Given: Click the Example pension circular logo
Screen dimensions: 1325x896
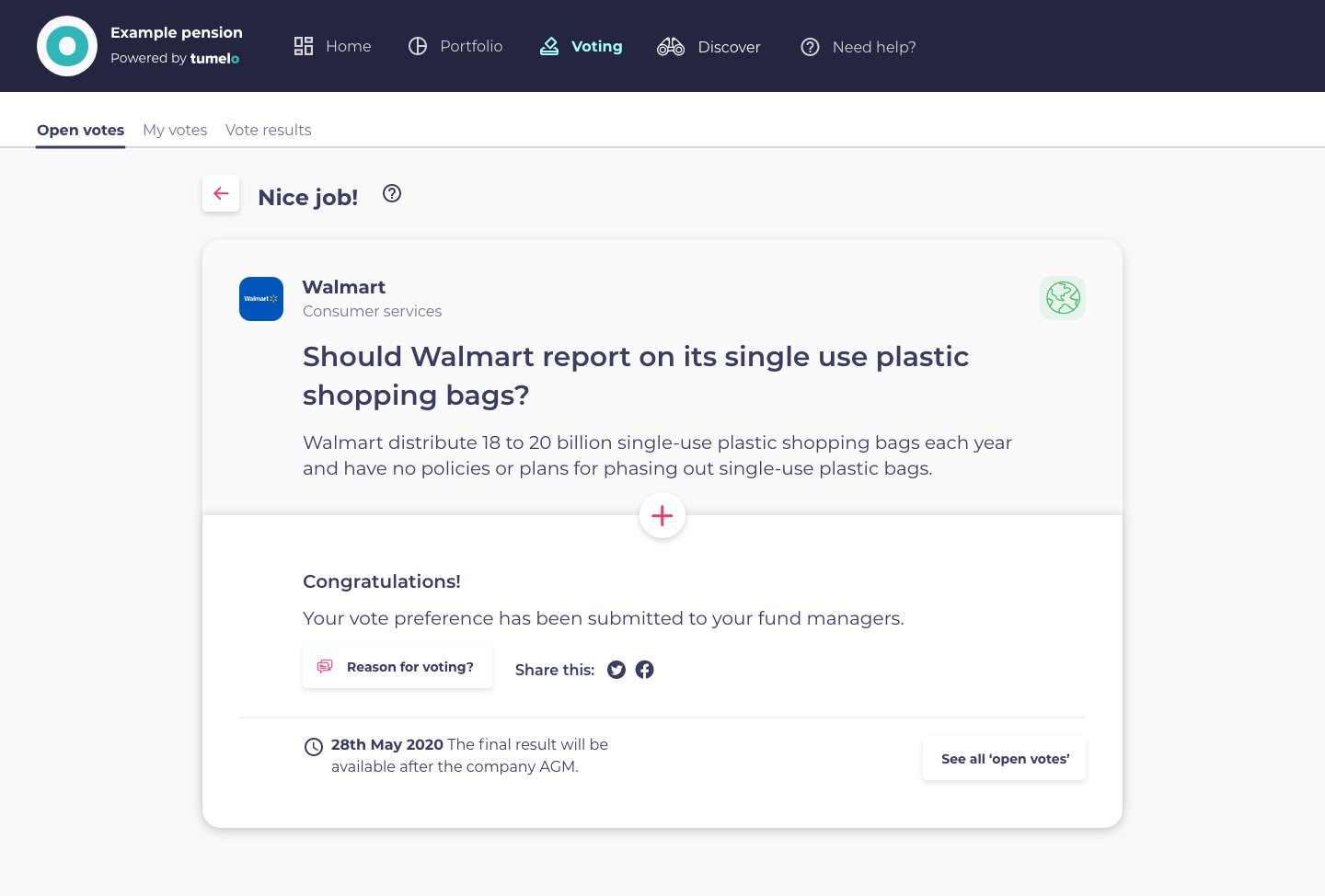Looking at the screenshot, I should point(67,46).
